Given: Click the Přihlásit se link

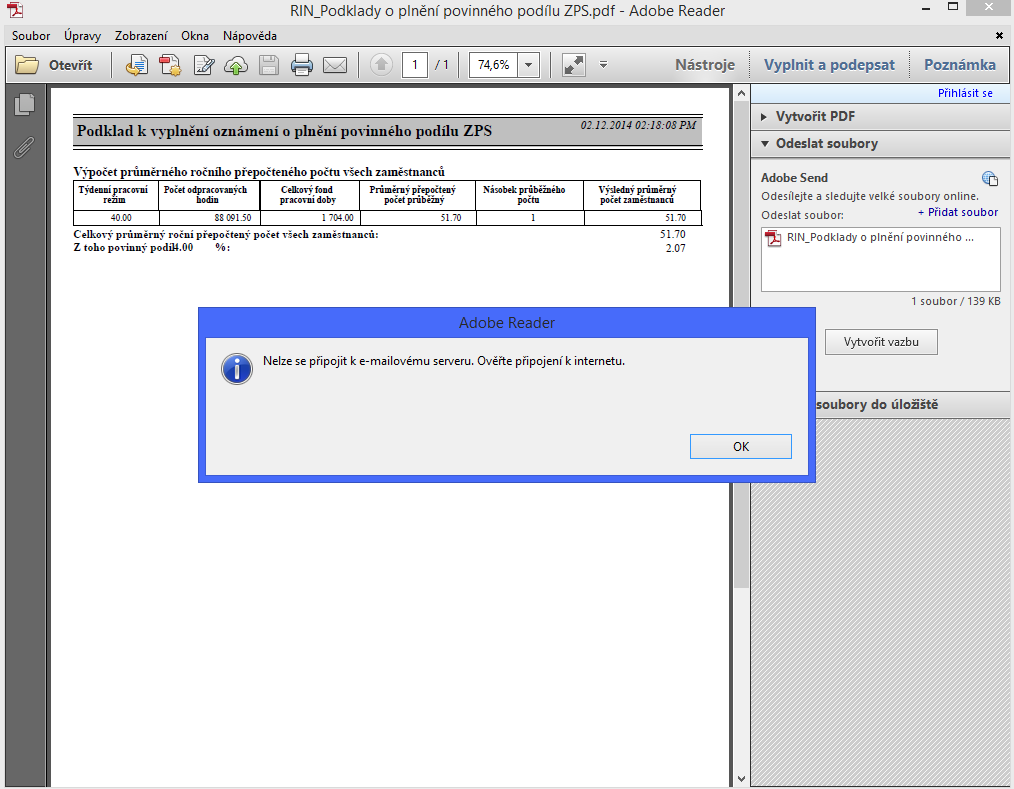Looking at the screenshot, I should [x=965, y=93].
